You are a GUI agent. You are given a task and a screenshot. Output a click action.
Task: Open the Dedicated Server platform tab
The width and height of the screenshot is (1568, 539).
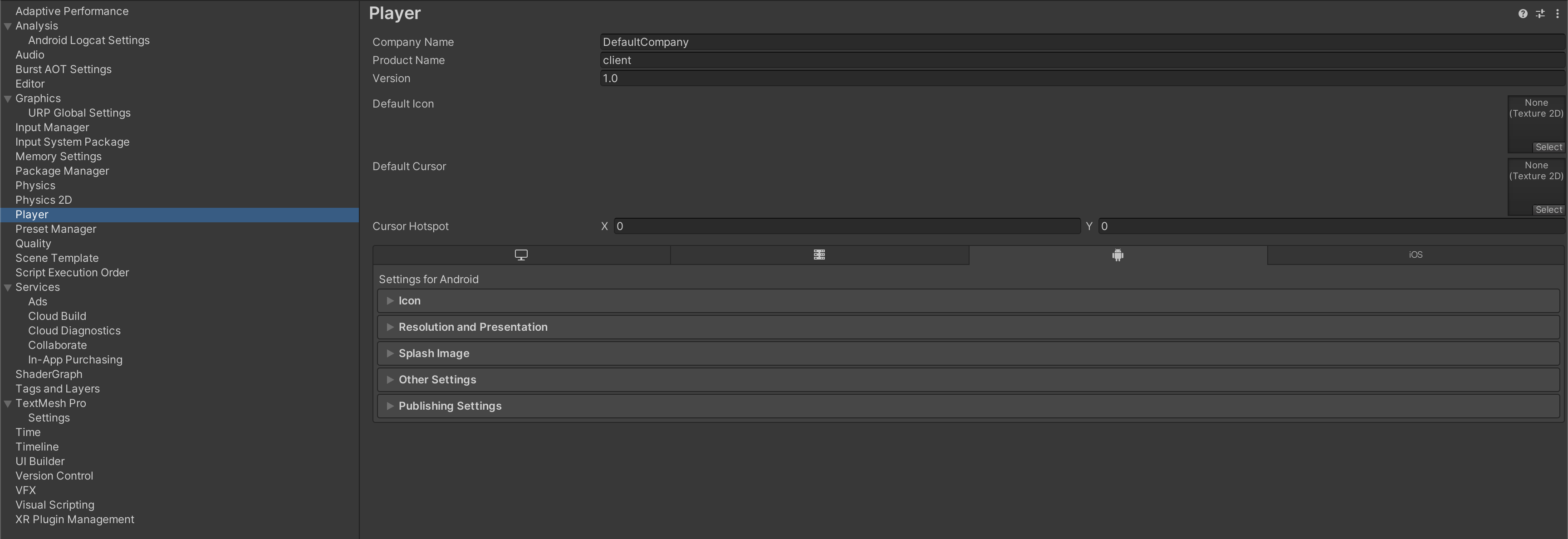coord(818,255)
